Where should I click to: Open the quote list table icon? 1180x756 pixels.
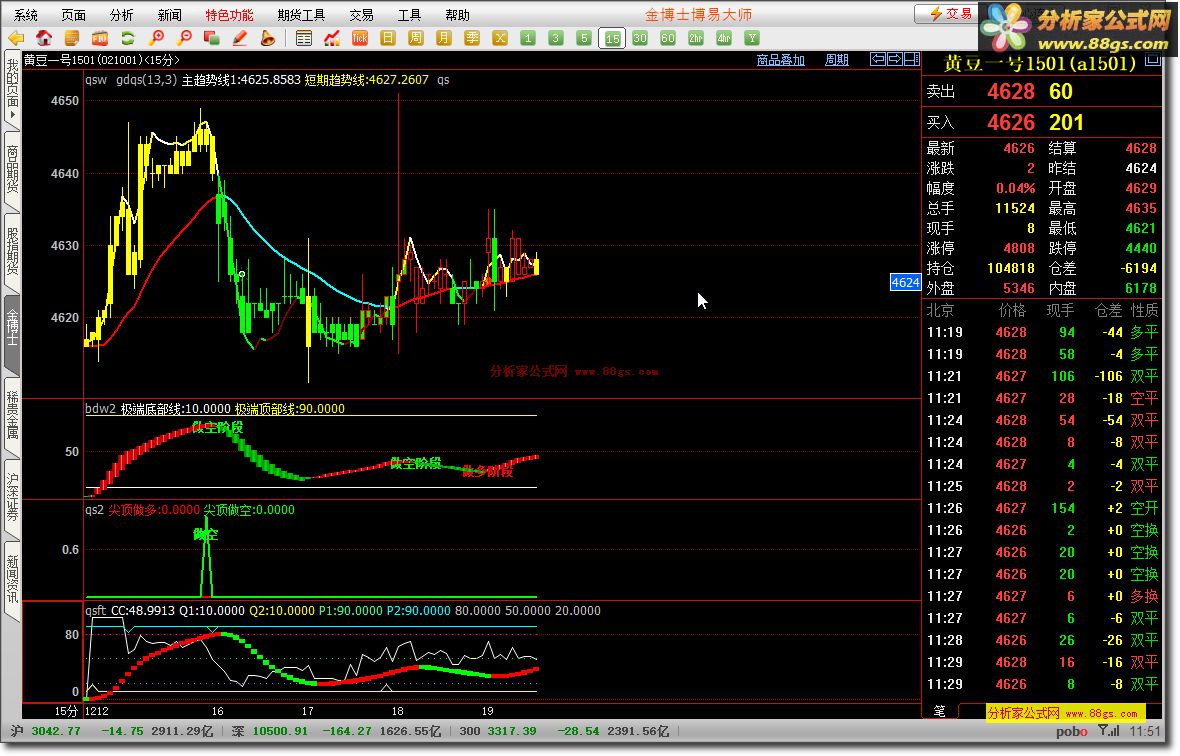304,38
